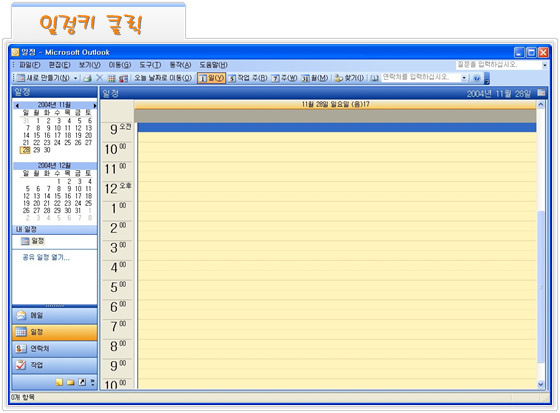Image resolution: width=560 pixels, height=413 pixels.
Task: Minimize the Outlook window
Action: coord(520,53)
